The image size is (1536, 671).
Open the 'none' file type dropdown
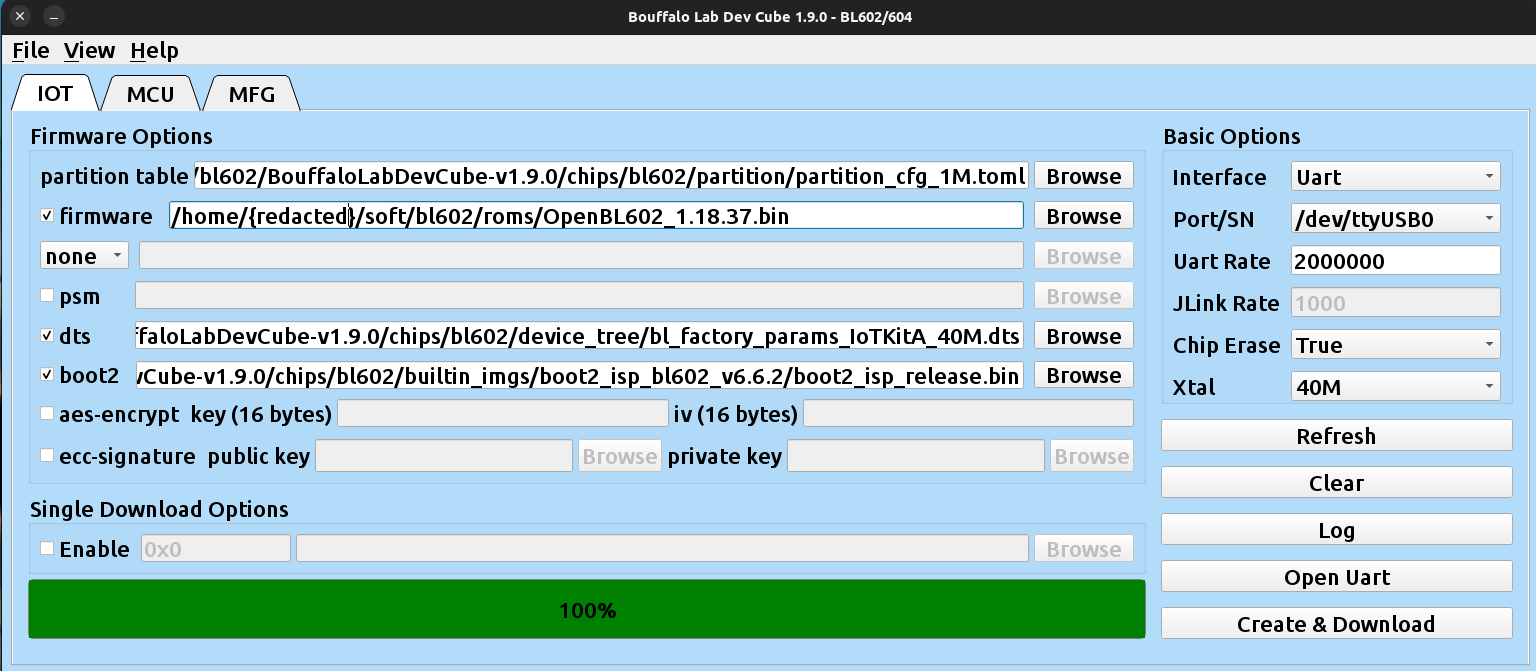click(x=85, y=256)
